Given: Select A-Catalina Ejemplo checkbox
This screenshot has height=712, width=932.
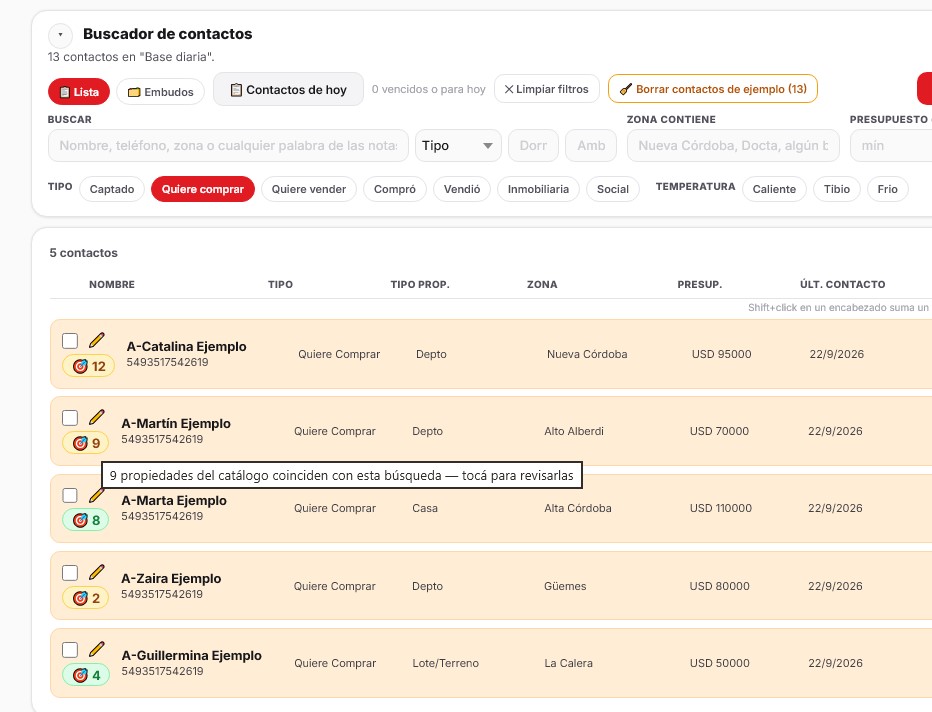Looking at the screenshot, I should tap(70, 341).
